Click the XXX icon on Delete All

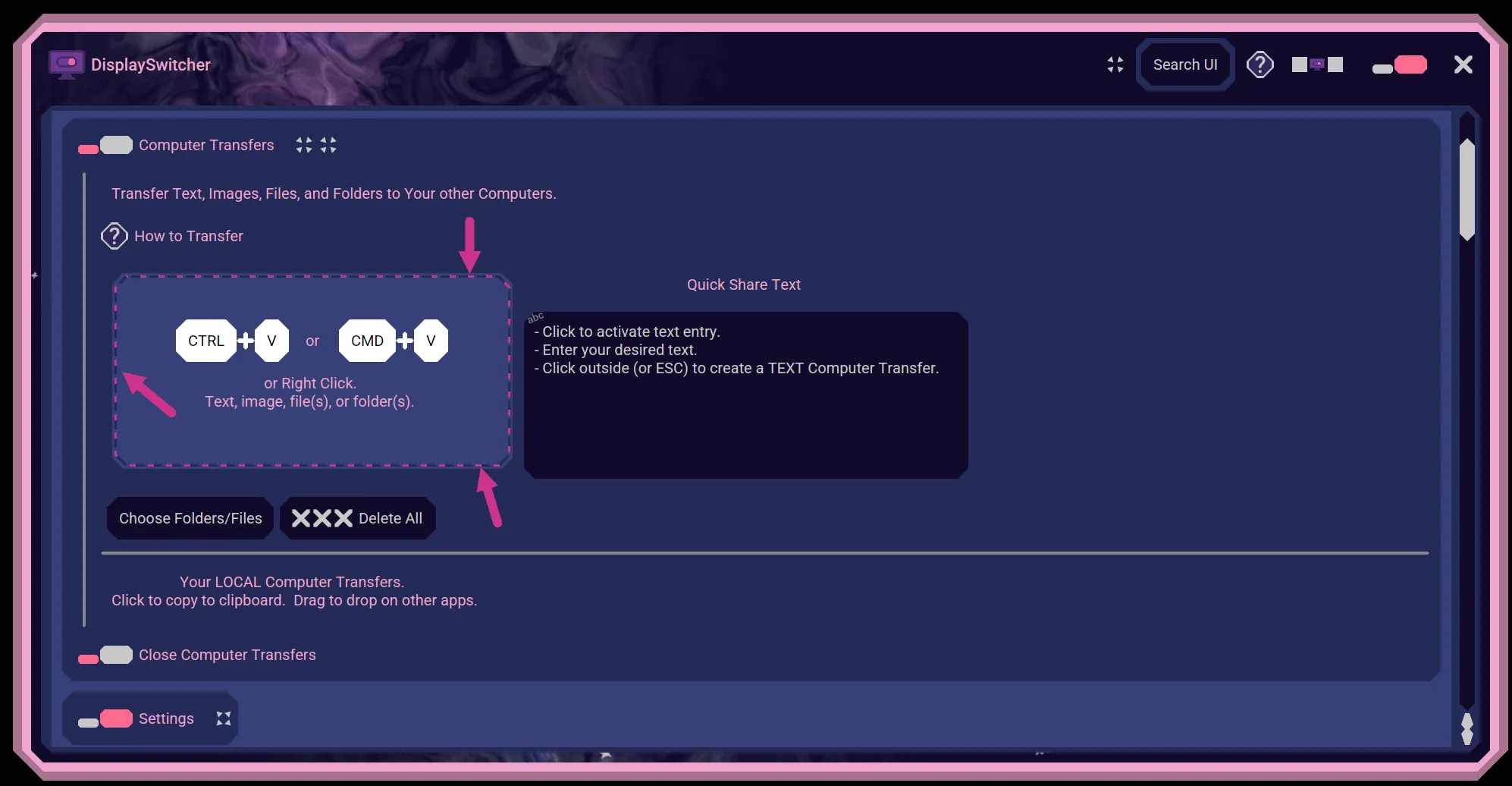[x=322, y=518]
